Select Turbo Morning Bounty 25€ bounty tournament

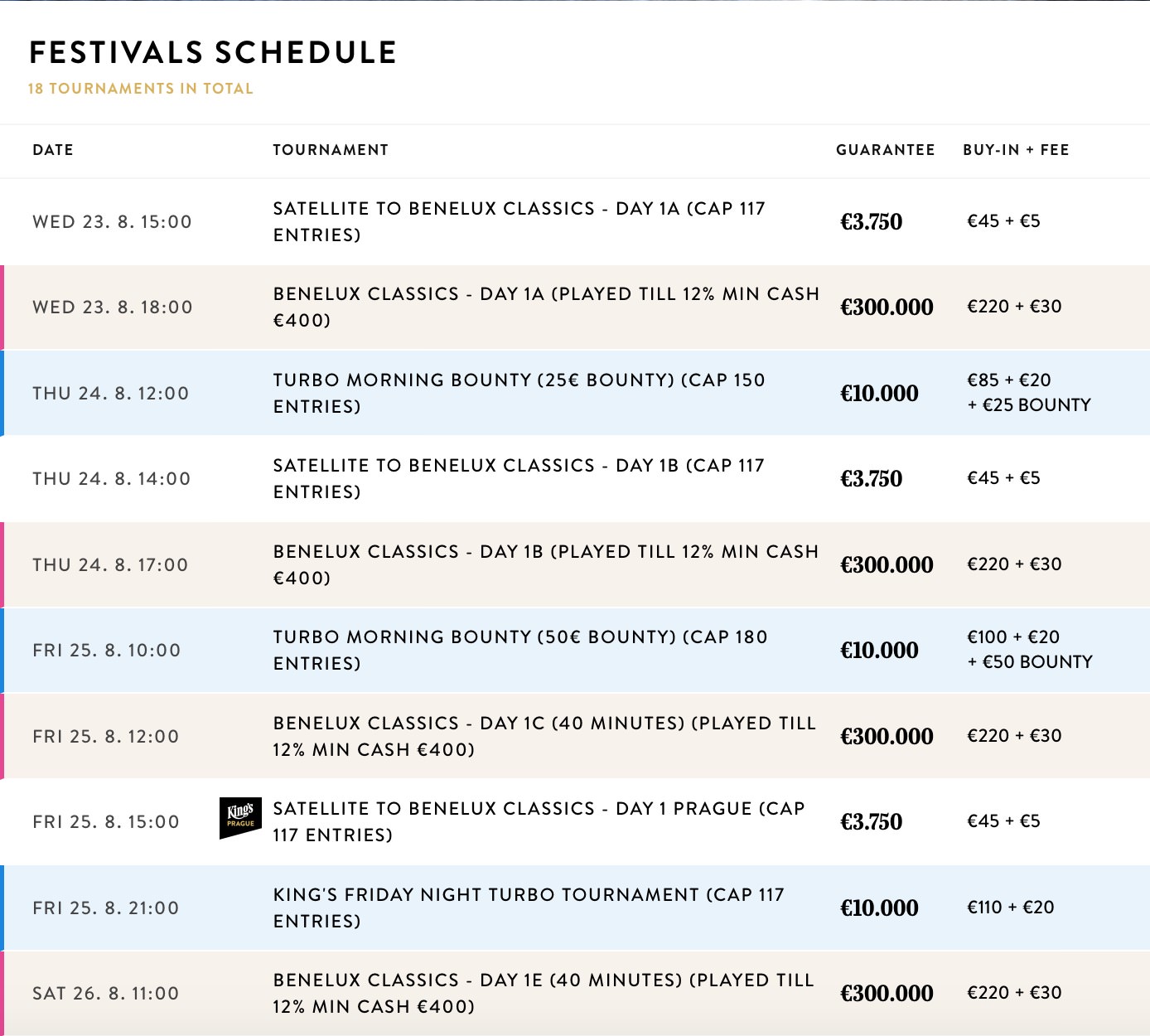[x=519, y=393]
